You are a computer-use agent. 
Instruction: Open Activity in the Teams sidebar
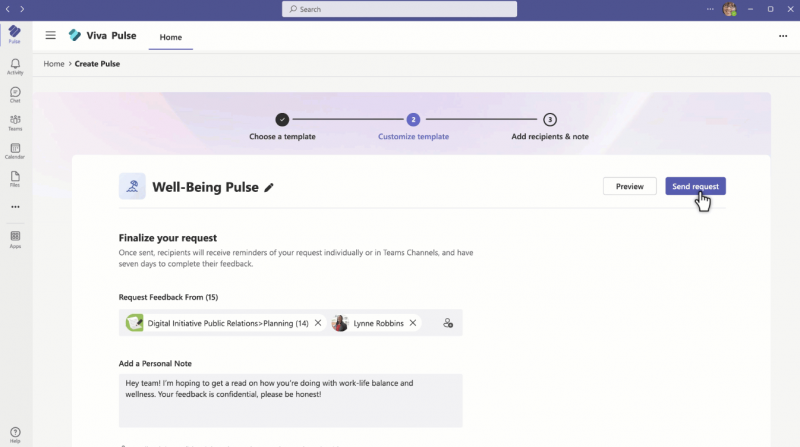[x=15, y=66]
